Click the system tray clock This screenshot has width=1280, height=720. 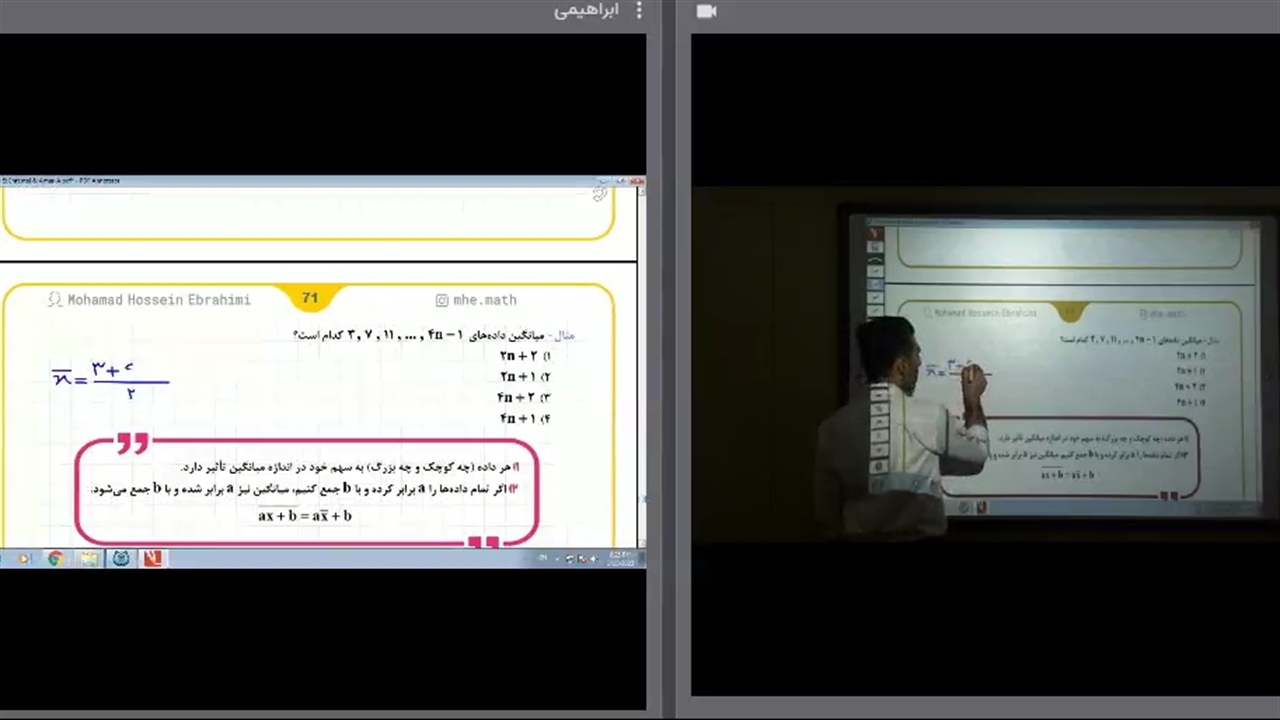621,559
